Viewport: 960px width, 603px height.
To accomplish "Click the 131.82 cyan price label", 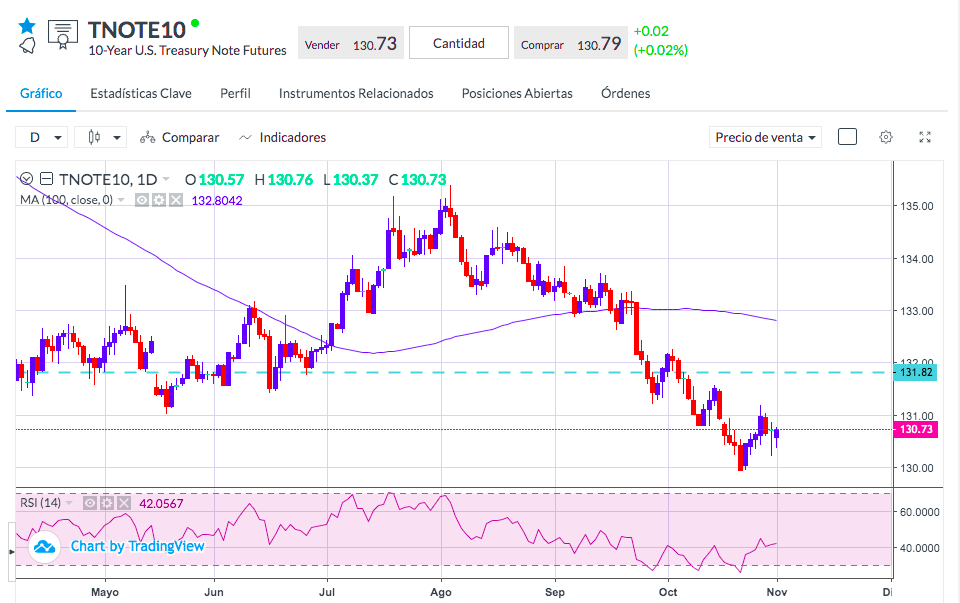I will (915, 372).
